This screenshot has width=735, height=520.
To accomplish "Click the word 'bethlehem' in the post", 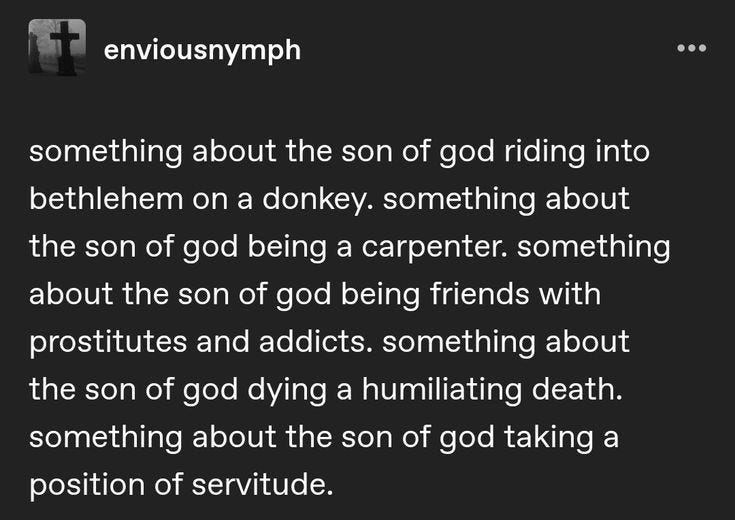I will pos(106,199).
